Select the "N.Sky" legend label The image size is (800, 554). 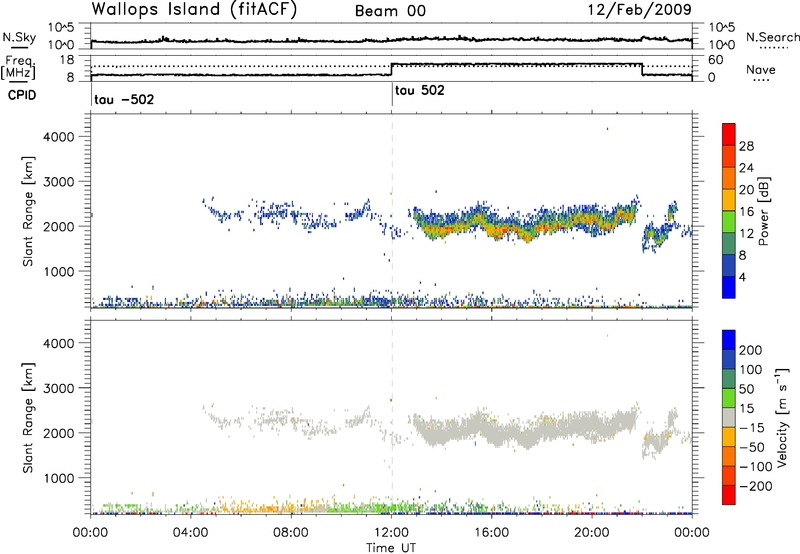coord(19,37)
